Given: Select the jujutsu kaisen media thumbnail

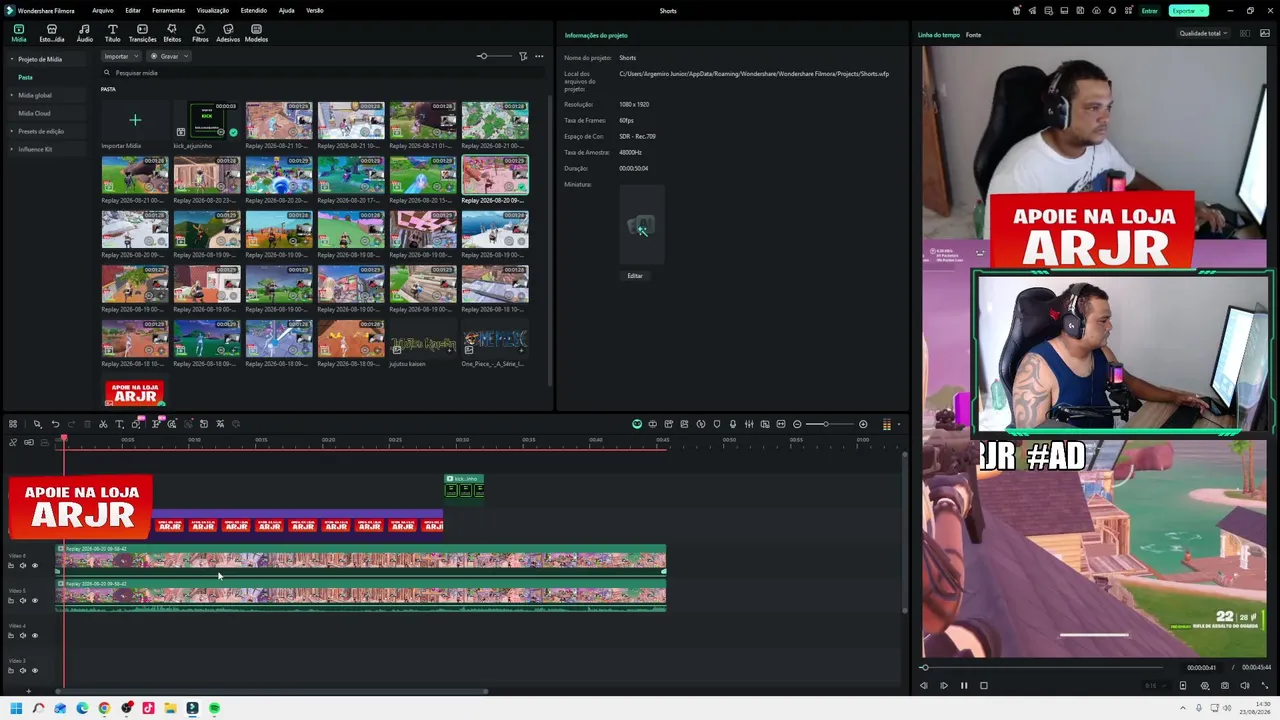Looking at the screenshot, I should point(423,340).
